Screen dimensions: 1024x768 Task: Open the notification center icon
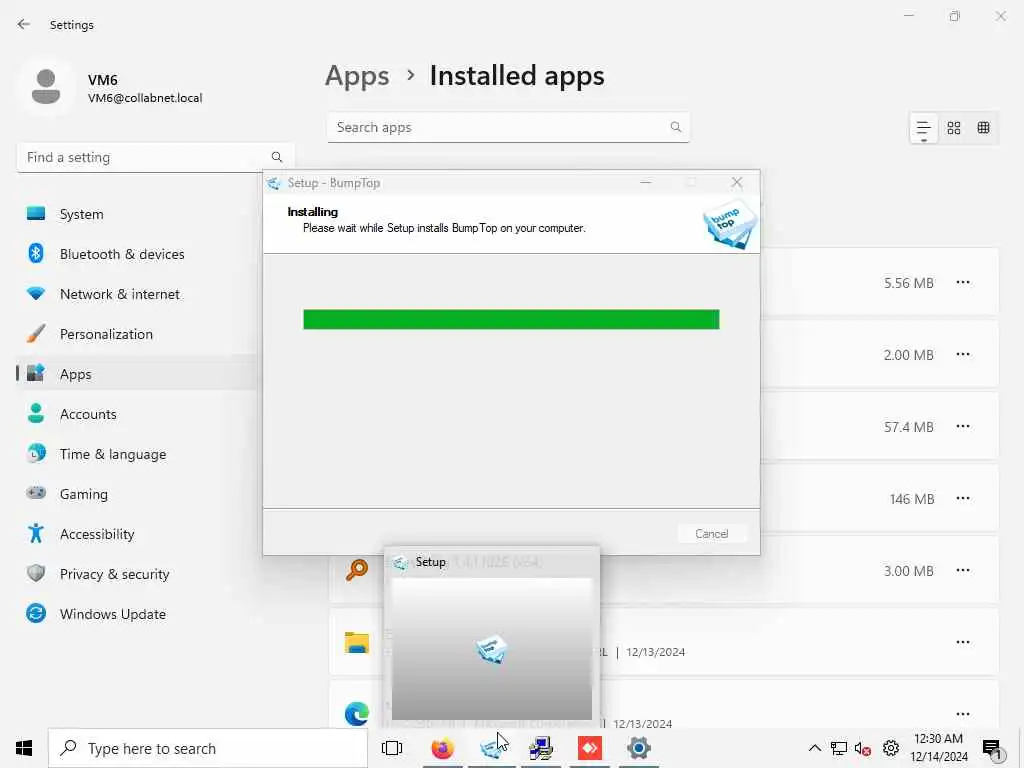click(x=992, y=748)
